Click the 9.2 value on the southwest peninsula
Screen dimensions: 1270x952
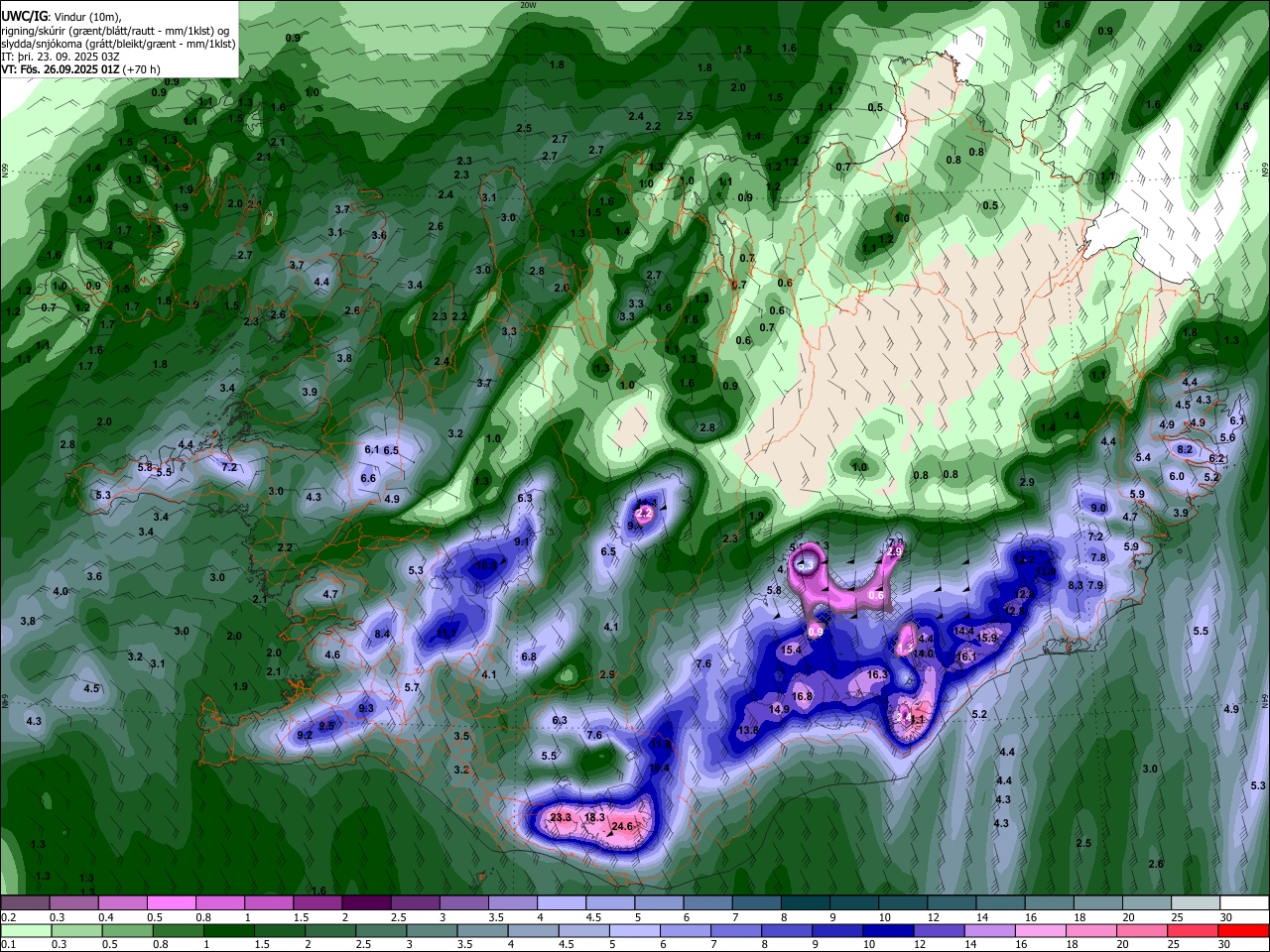[x=305, y=735]
